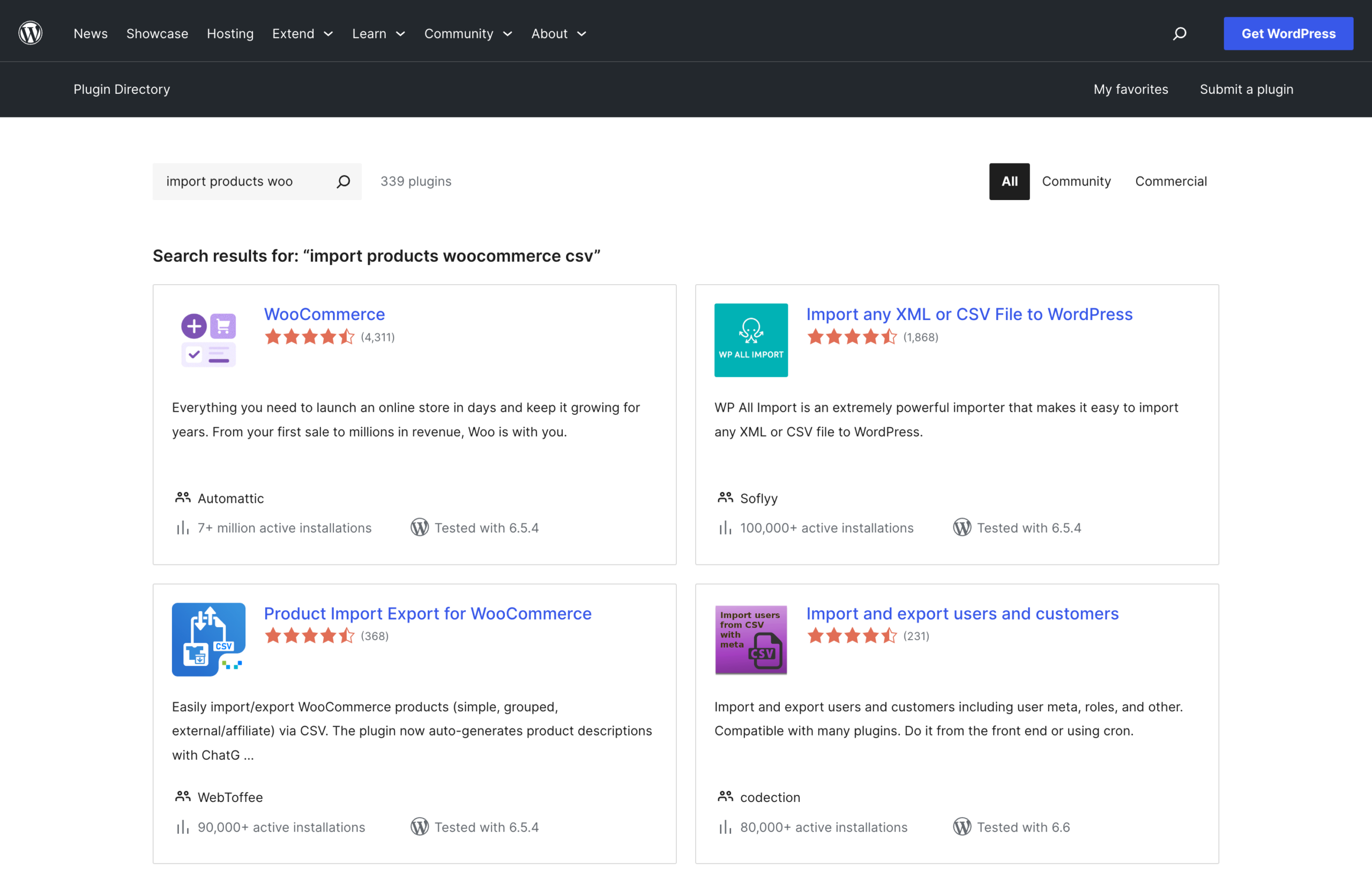Click the Import users from CSV plugin icon
The height and width of the screenshot is (876, 1372).
point(750,640)
